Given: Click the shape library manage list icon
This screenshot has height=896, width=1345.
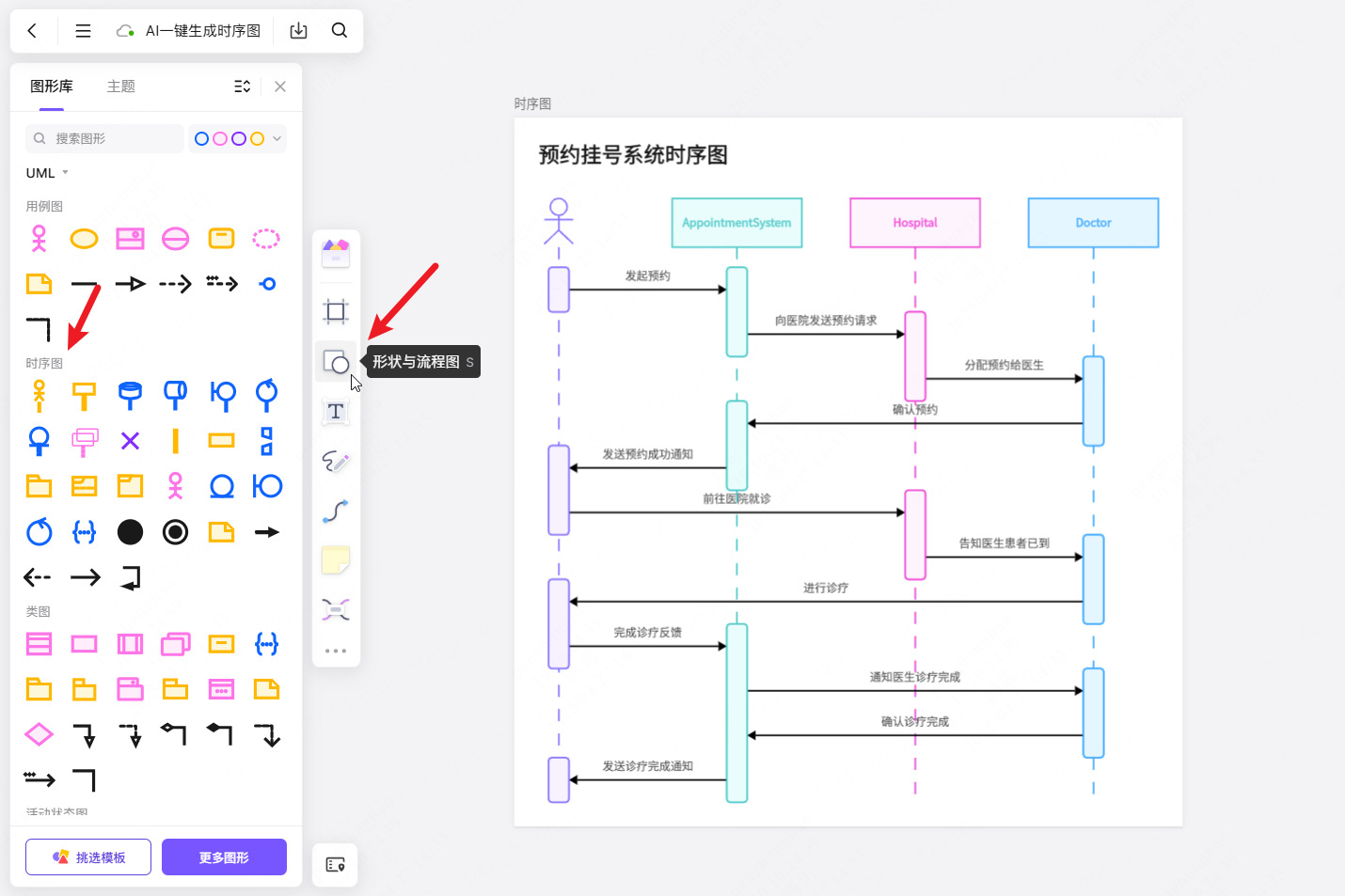Looking at the screenshot, I should point(242,86).
